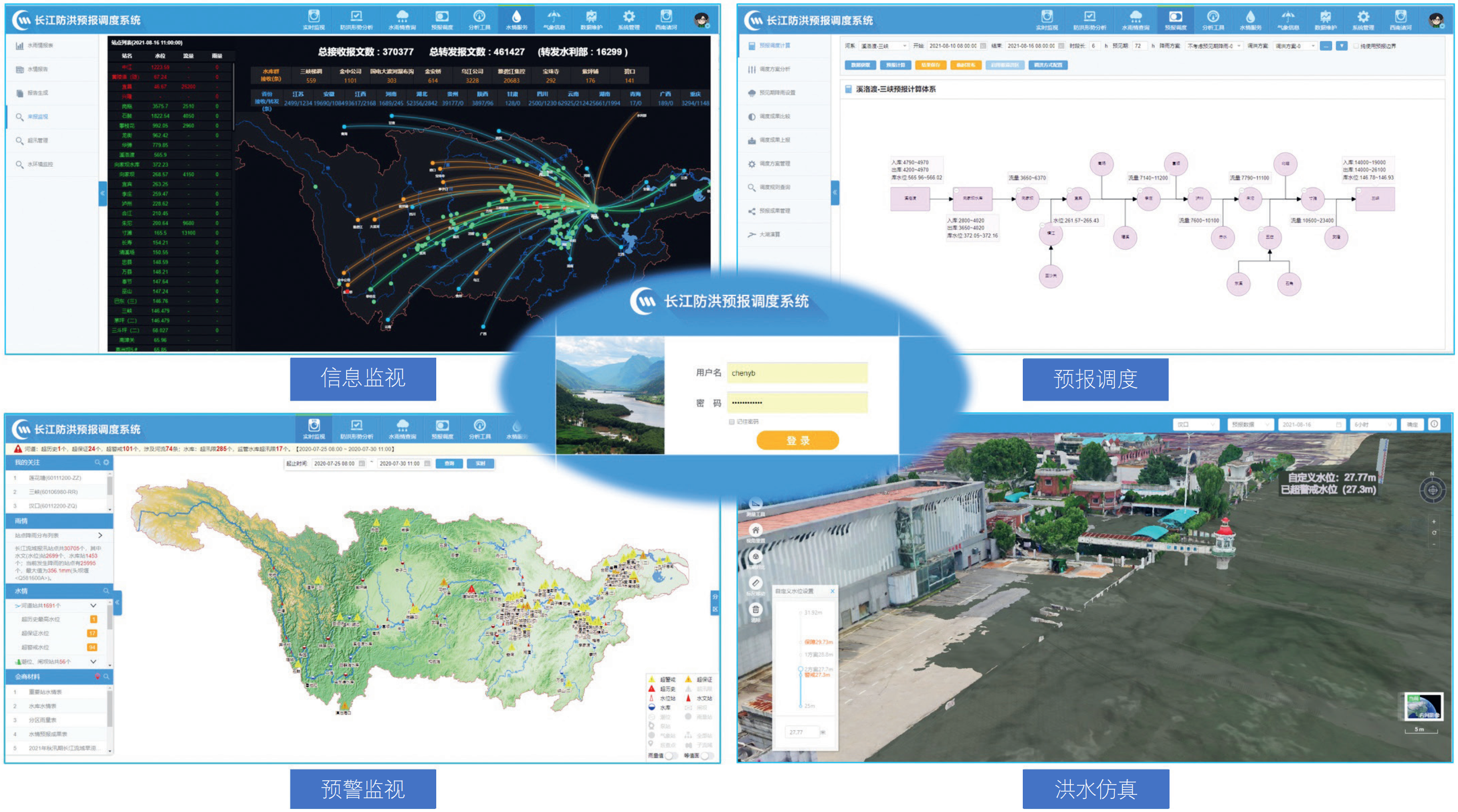
Task: Click the 预报计算 blue button
Action: coord(895,65)
